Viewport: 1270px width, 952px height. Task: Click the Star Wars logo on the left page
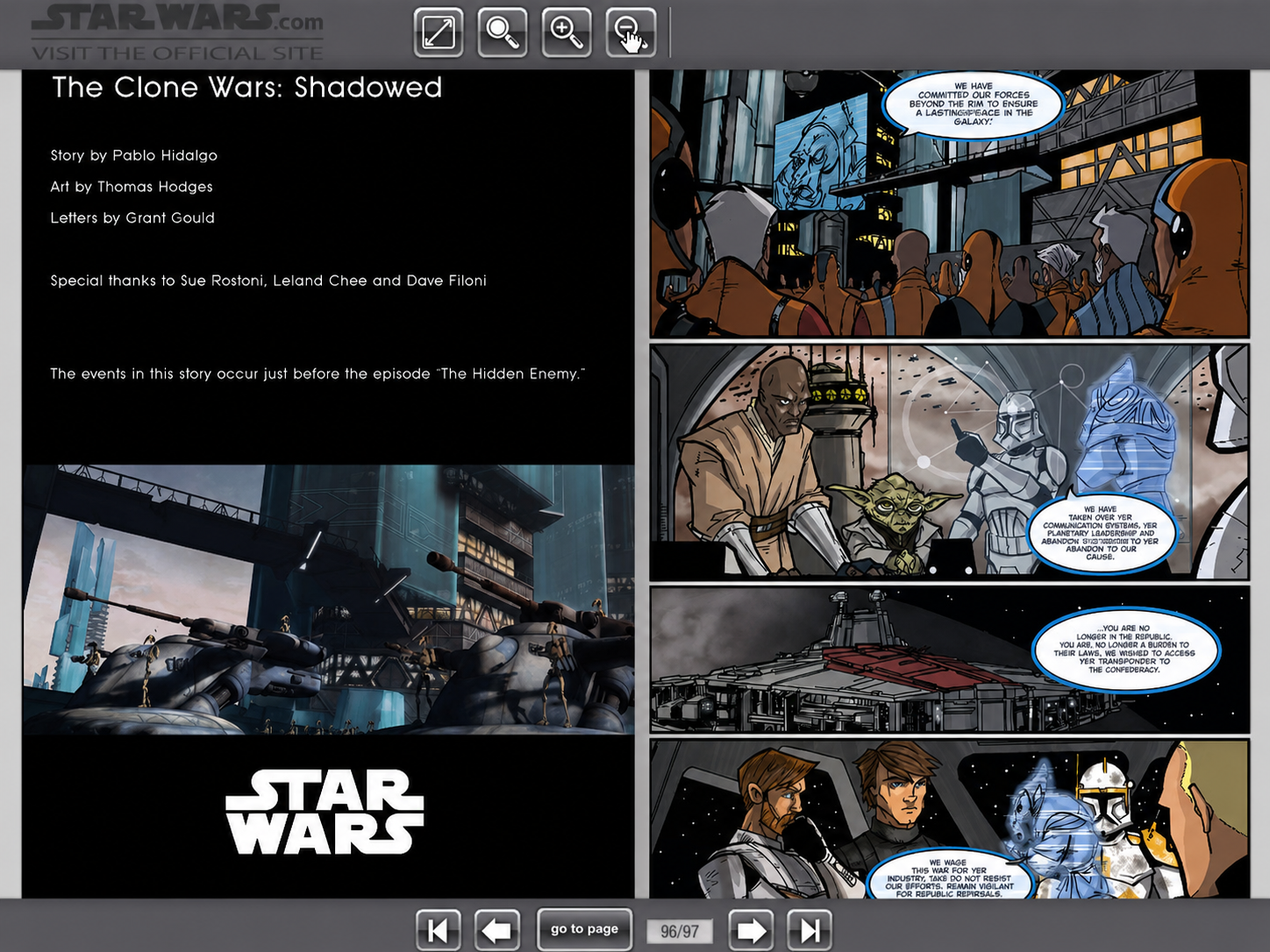325,812
